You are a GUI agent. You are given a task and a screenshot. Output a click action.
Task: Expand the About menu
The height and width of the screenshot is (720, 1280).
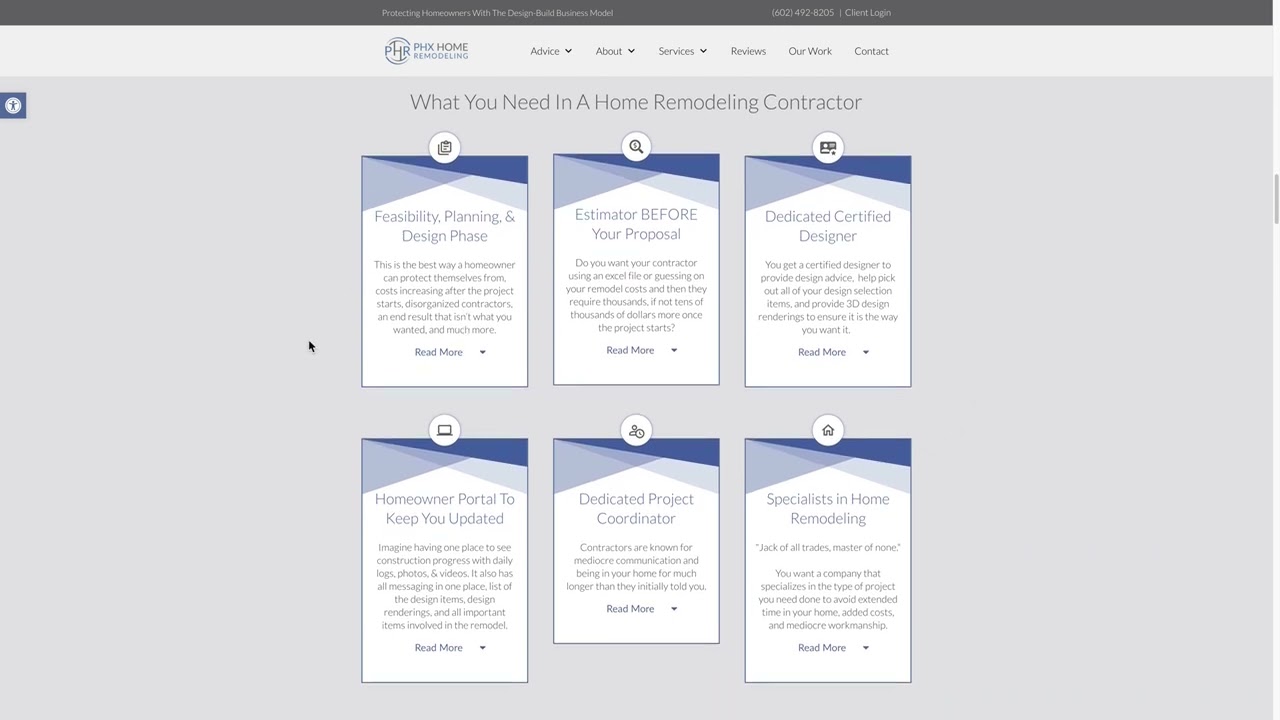pos(615,51)
